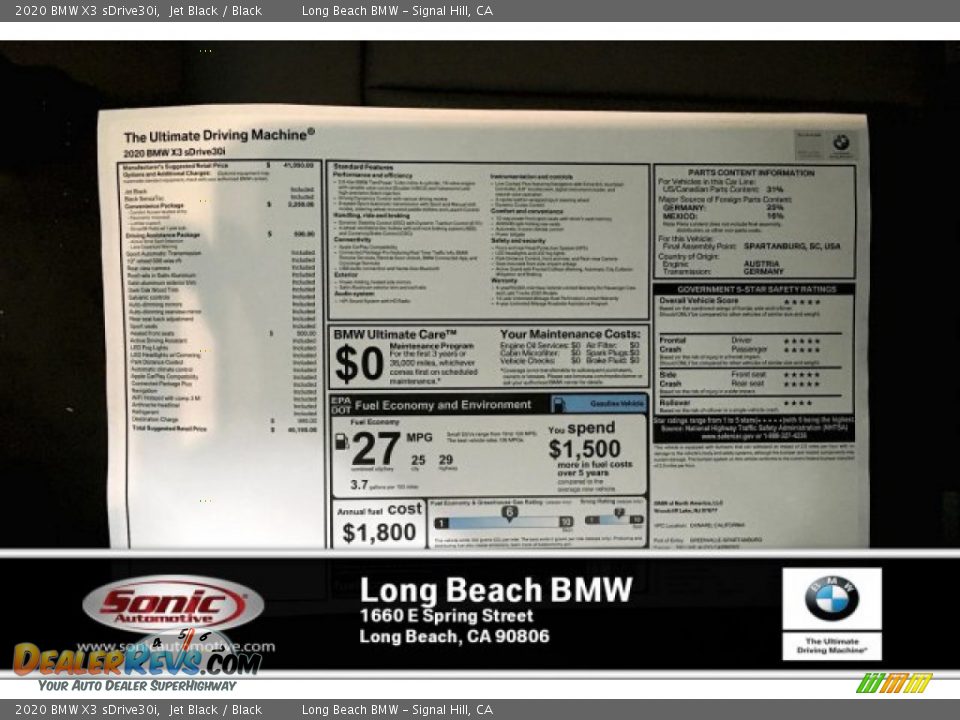Click 'Convenience Package' option line
Viewport: 960px width, 720px height.
[219, 205]
